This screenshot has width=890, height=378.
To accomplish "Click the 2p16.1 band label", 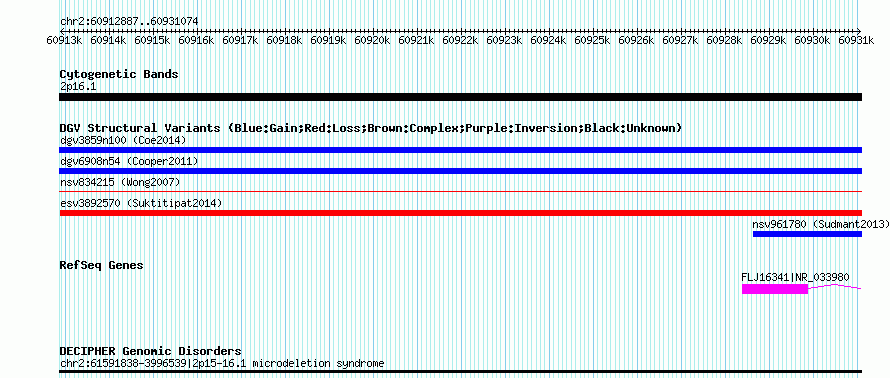I will [78, 87].
